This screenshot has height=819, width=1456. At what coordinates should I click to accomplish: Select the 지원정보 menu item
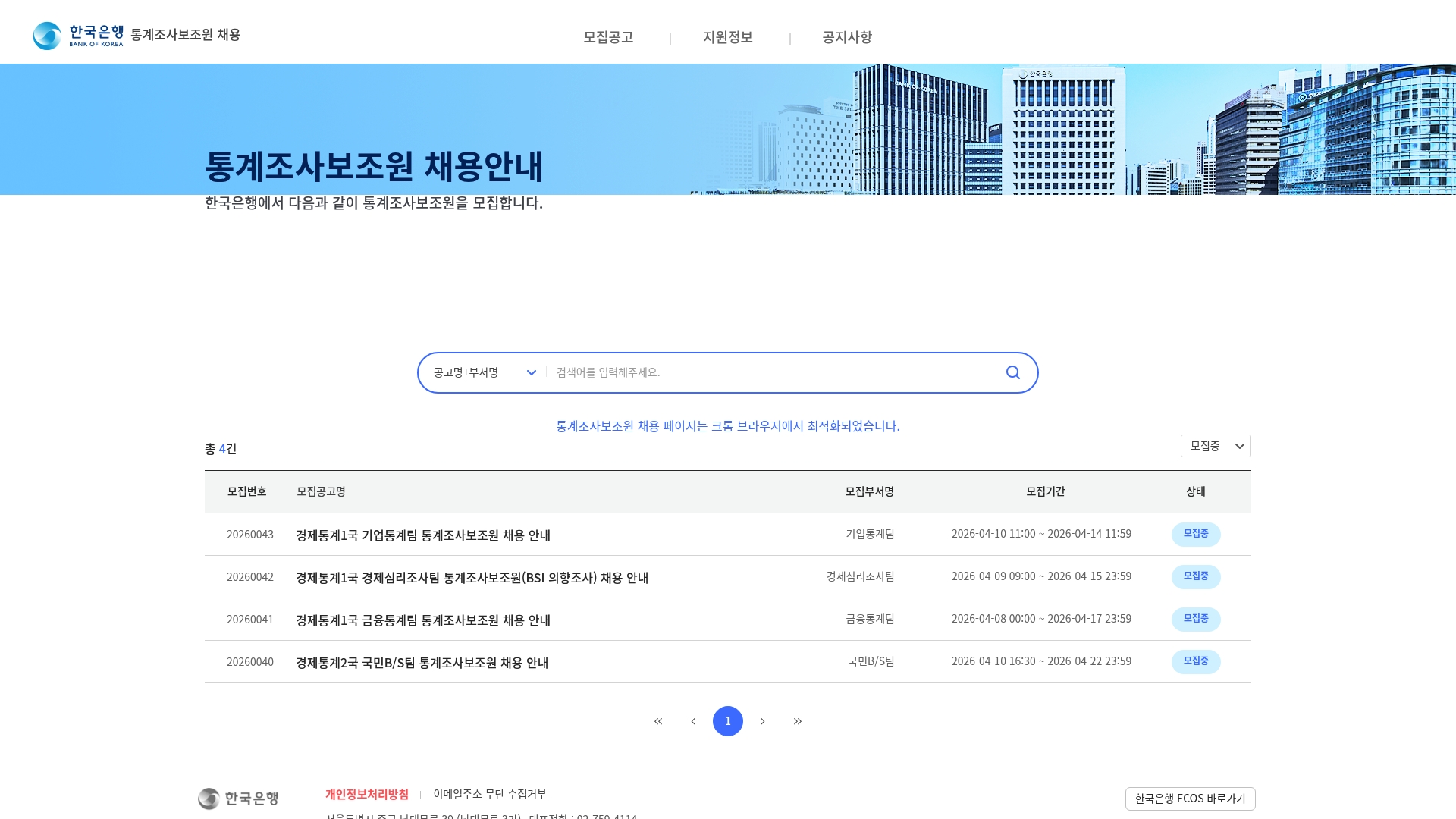point(726,37)
